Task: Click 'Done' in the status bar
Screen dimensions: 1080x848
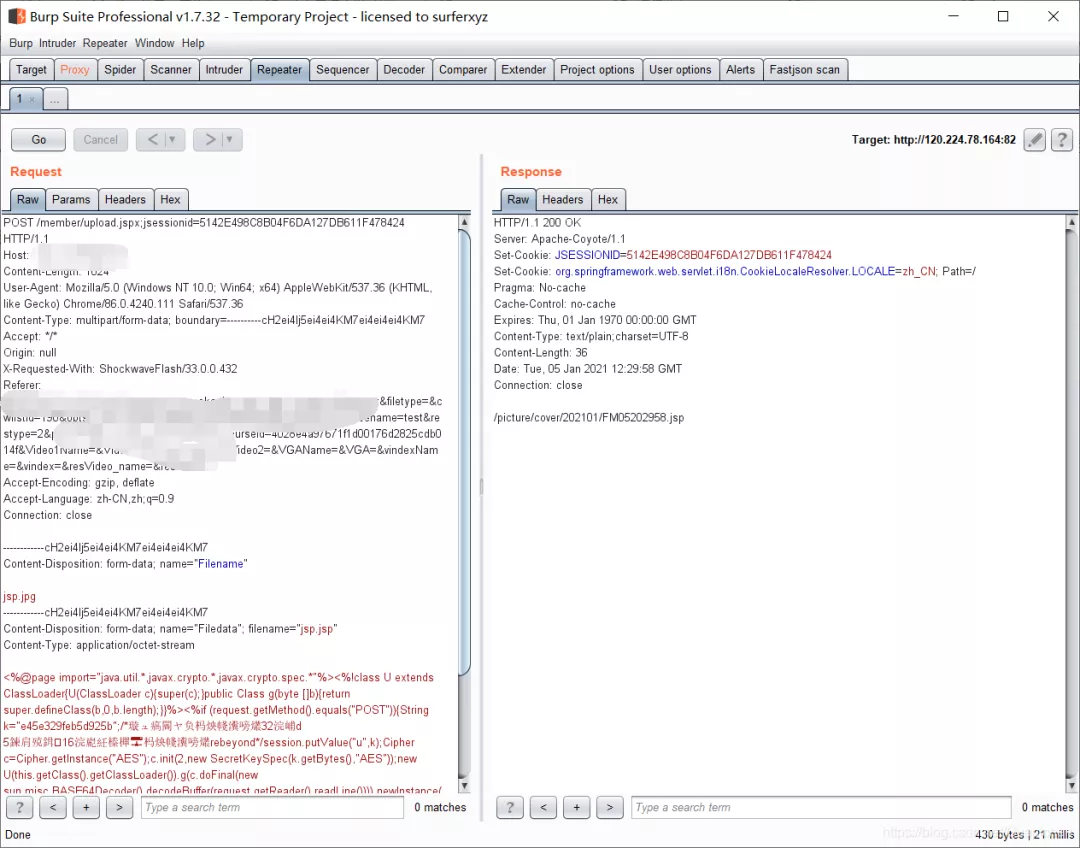Action: pos(18,835)
